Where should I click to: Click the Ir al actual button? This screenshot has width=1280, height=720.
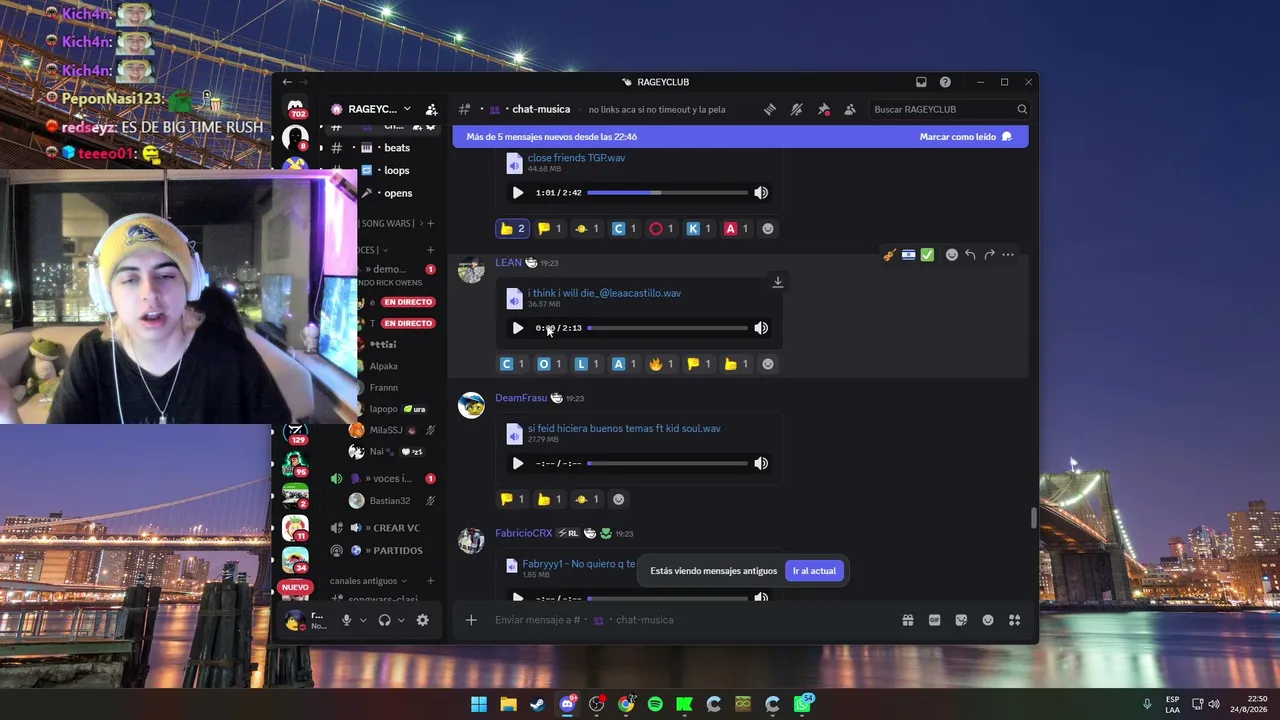(x=814, y=571)
